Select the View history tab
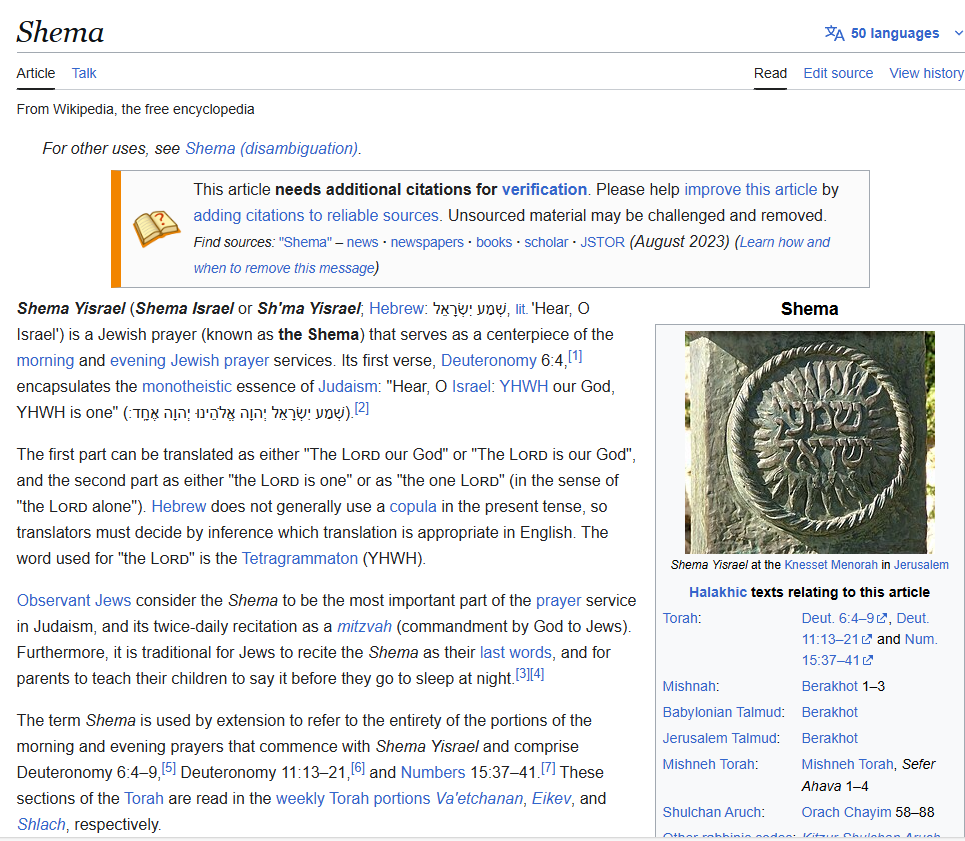The width and height of the screenshot is (965, 841). point(926,73)
